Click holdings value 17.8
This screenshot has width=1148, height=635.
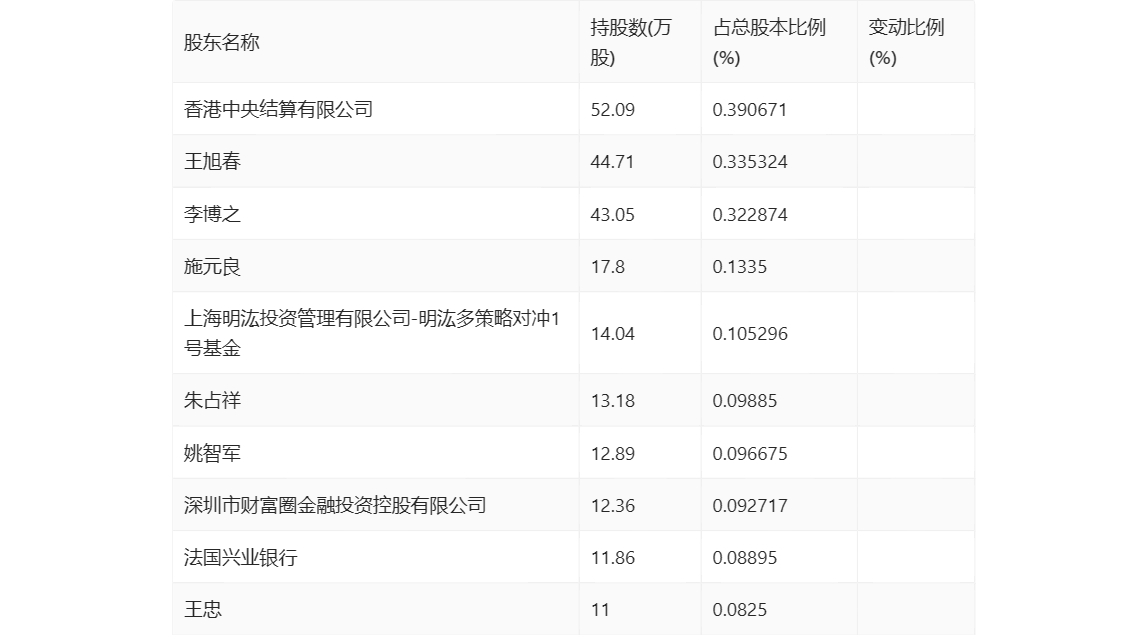point(608,267)
